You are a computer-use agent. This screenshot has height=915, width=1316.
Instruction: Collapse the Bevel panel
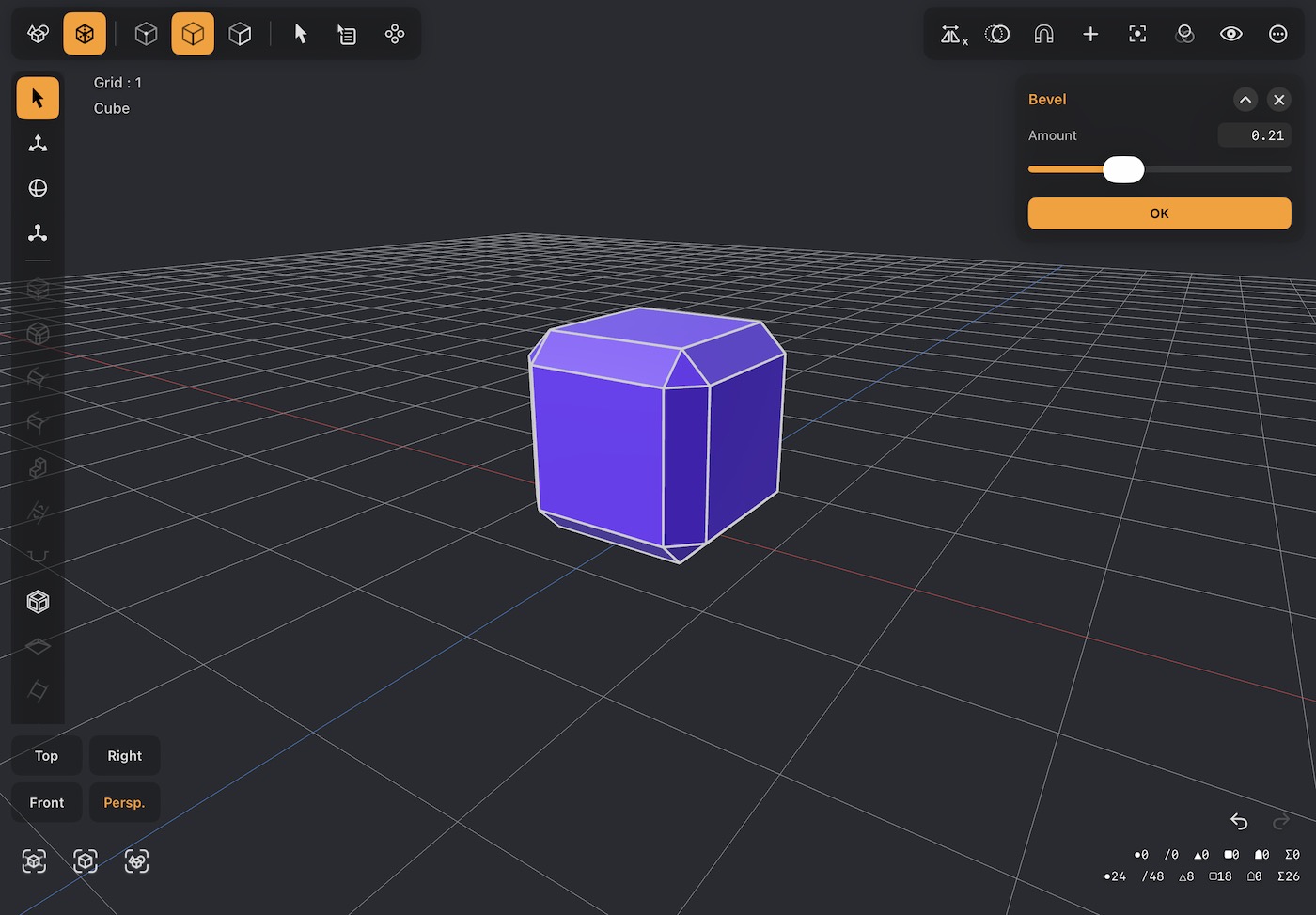point(1245,100)
